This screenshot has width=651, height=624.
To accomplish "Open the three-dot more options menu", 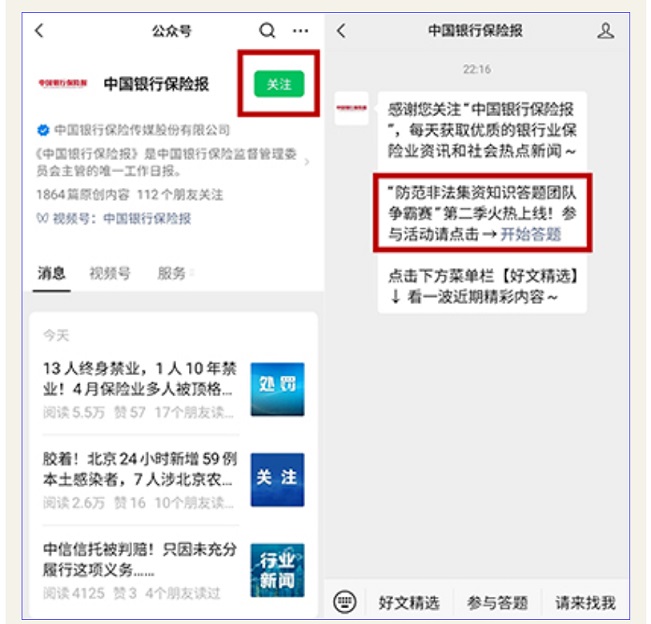I will point(301,31).
